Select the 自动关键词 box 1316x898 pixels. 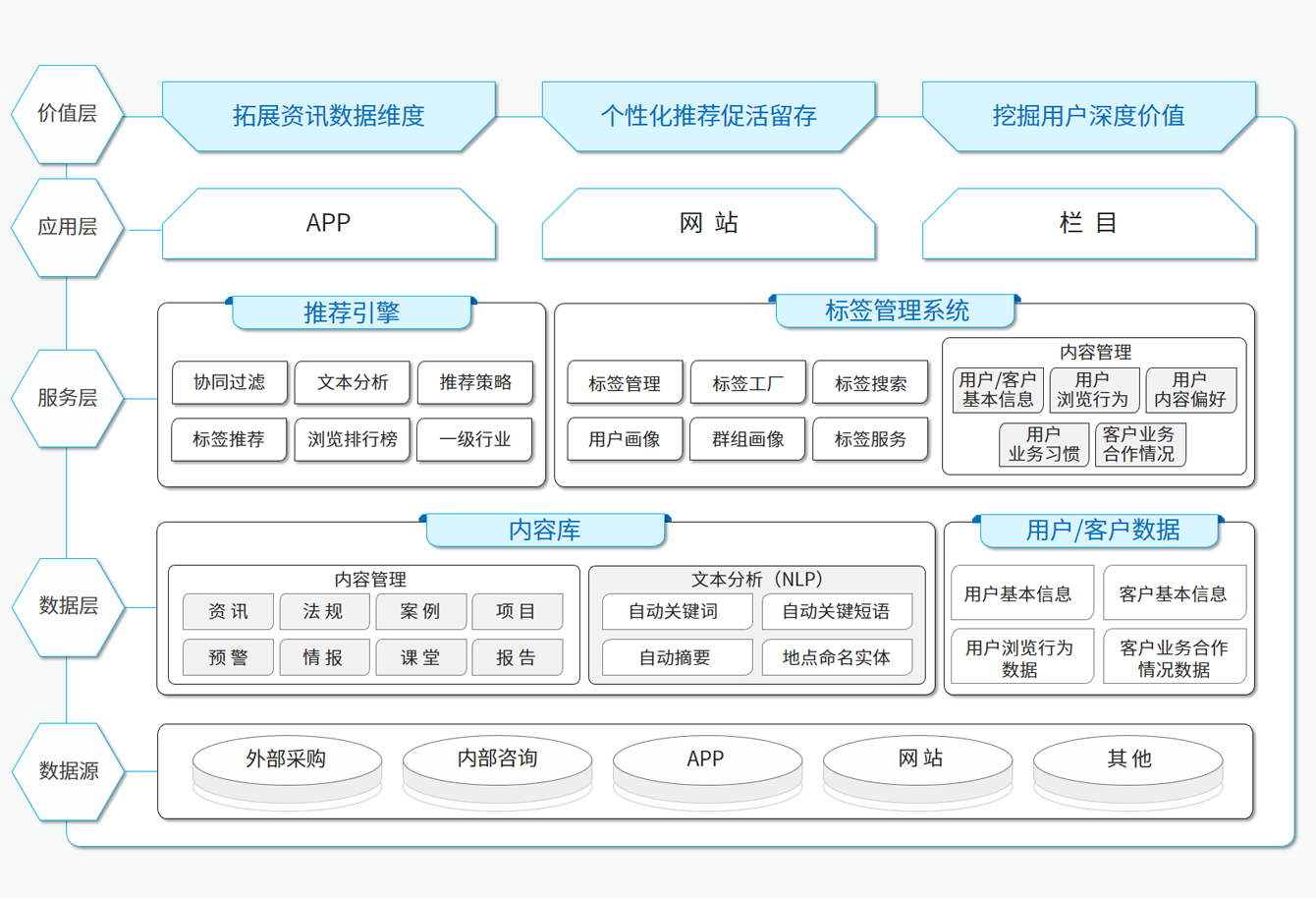point(677,611)
